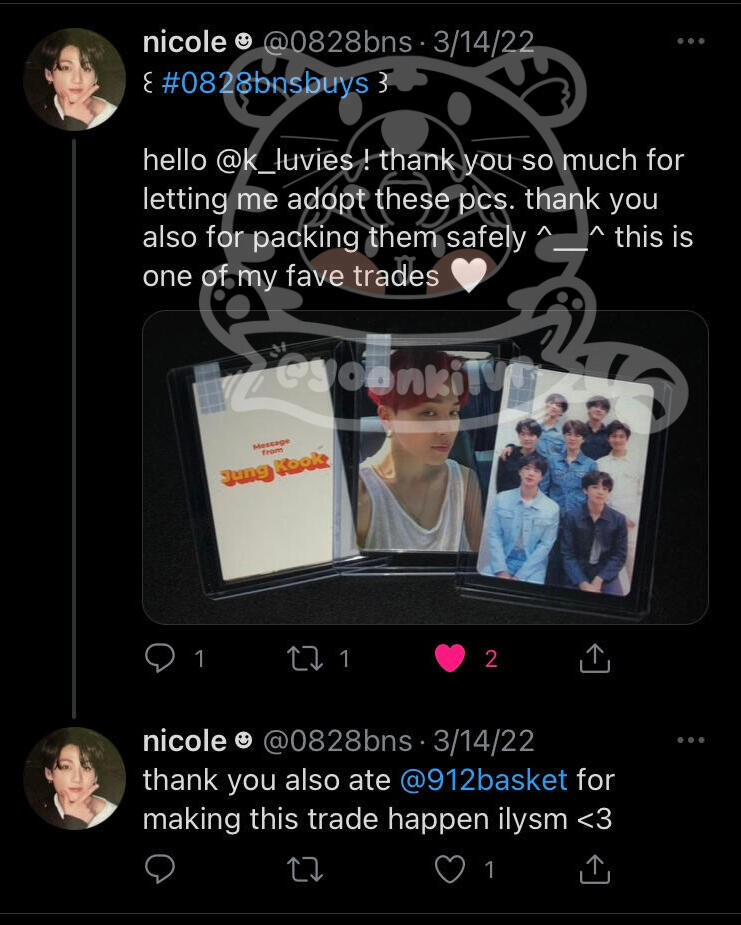
Task: Like the second tweet about @912basket
Action: coord(450,869)
